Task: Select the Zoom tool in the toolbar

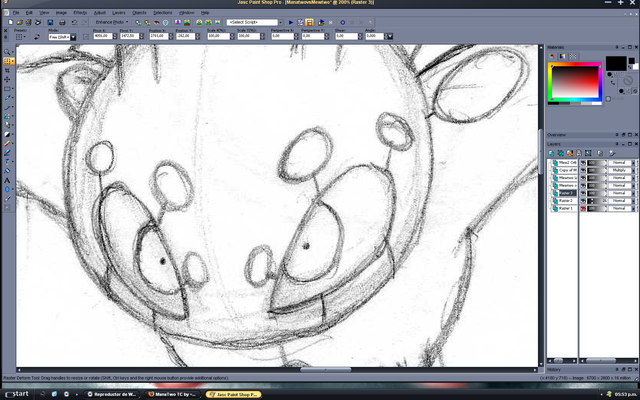Action: 8,50
